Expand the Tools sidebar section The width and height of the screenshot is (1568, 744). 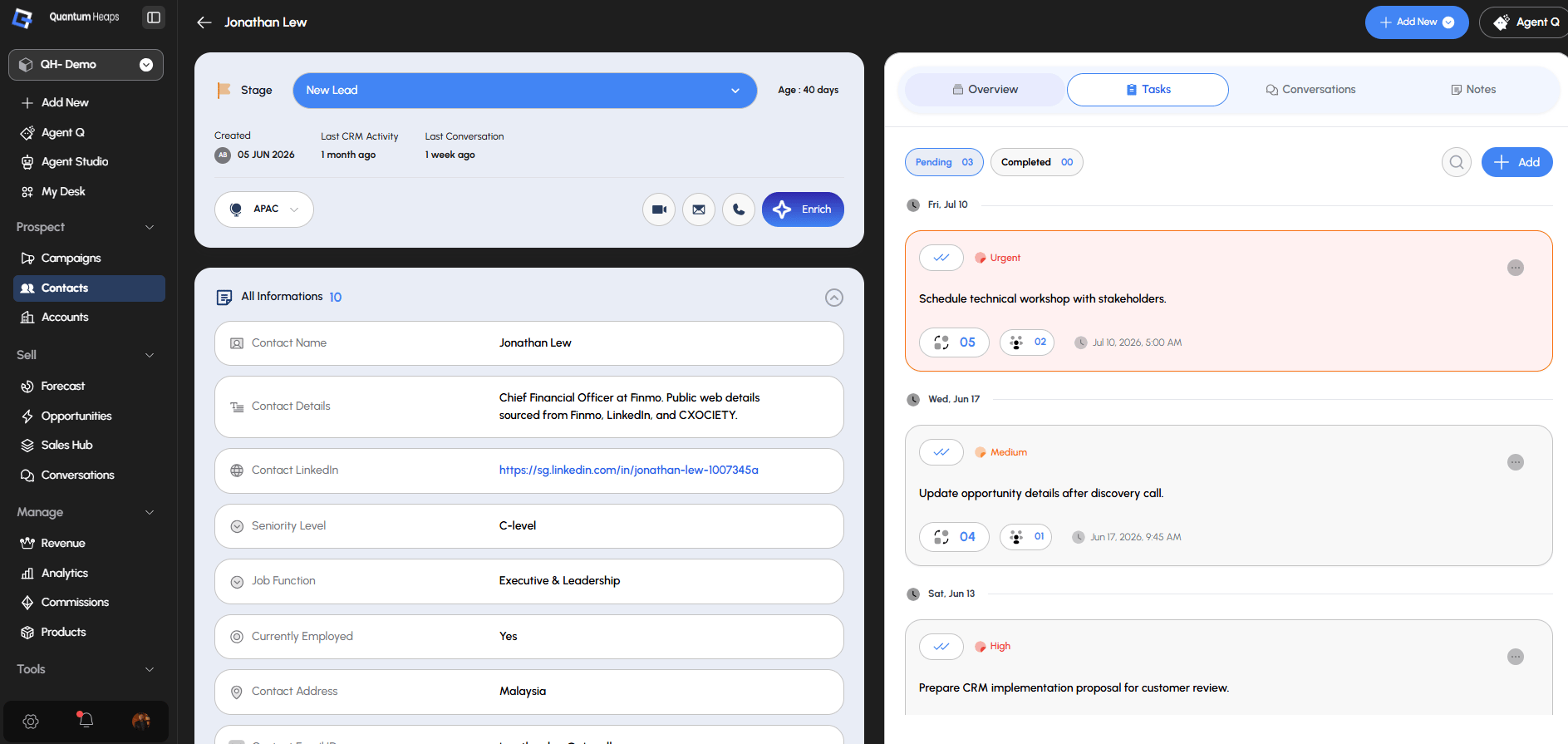pos(150,670)
